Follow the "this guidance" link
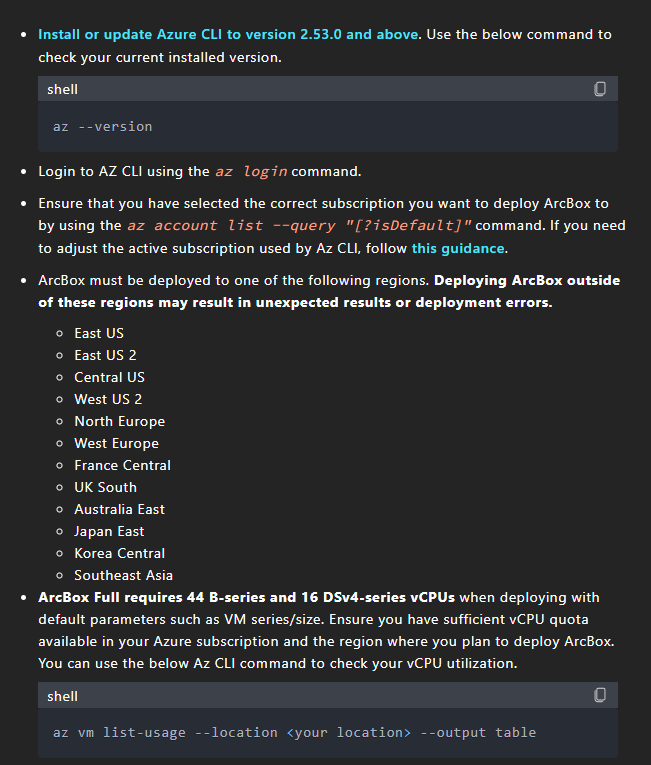This screenshot has height=765, width=651. pyautogui.click(x=458, y=248)
